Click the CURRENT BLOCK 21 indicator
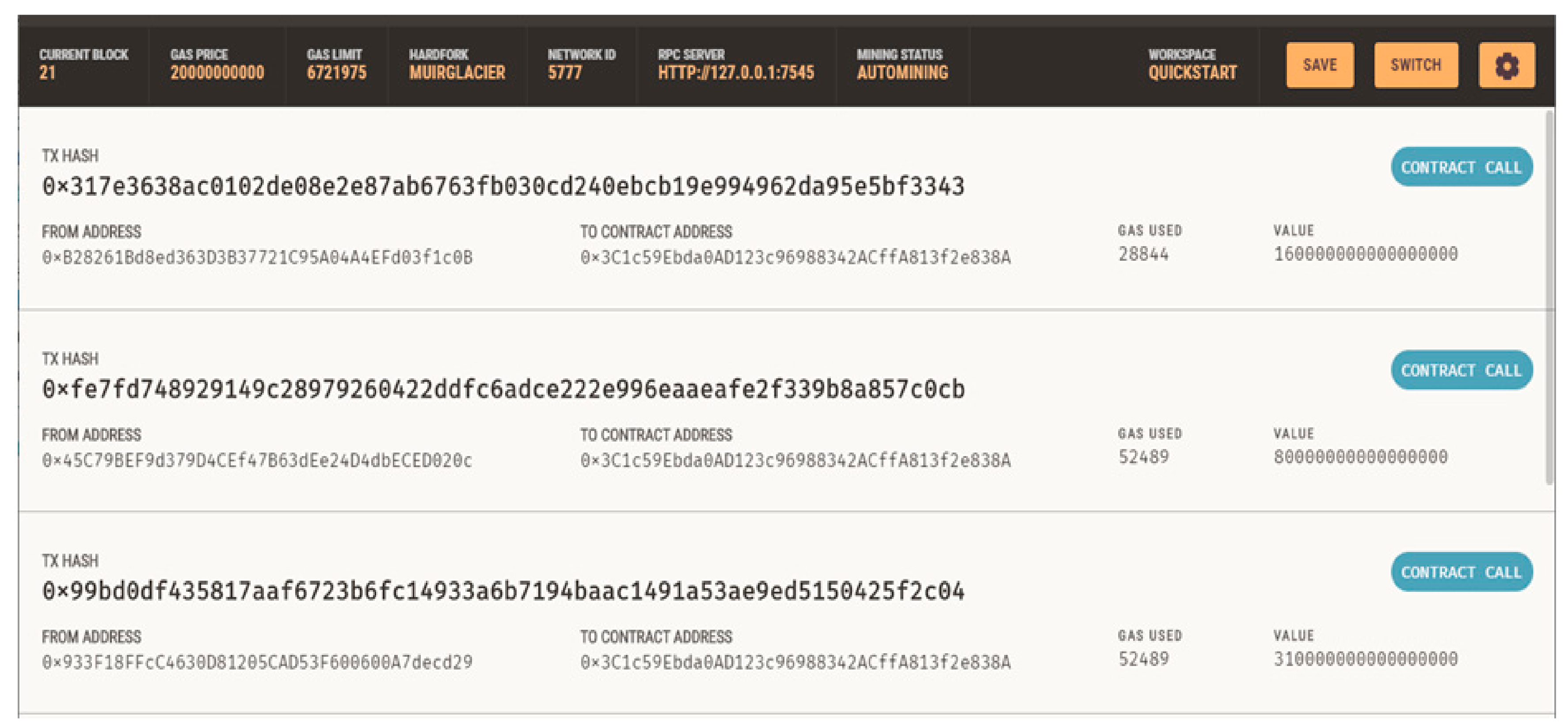The width and height of the screenshot is (1568, 723). click(x=47, y=73)
